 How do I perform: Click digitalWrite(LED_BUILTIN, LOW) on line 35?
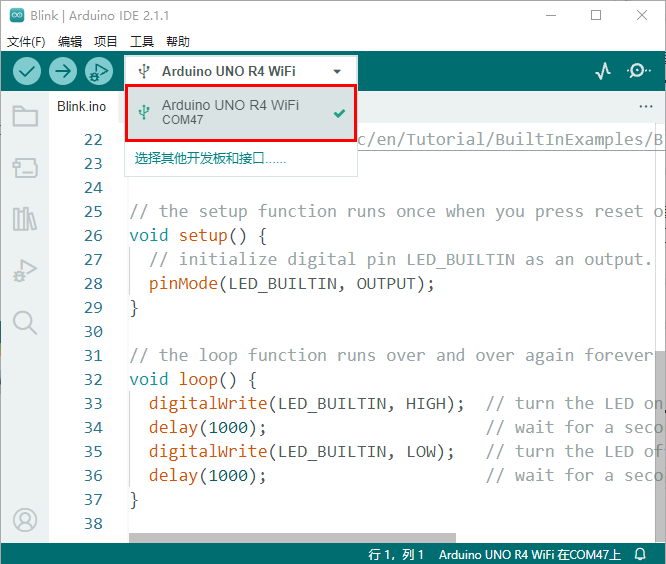(x=302, y=451)
